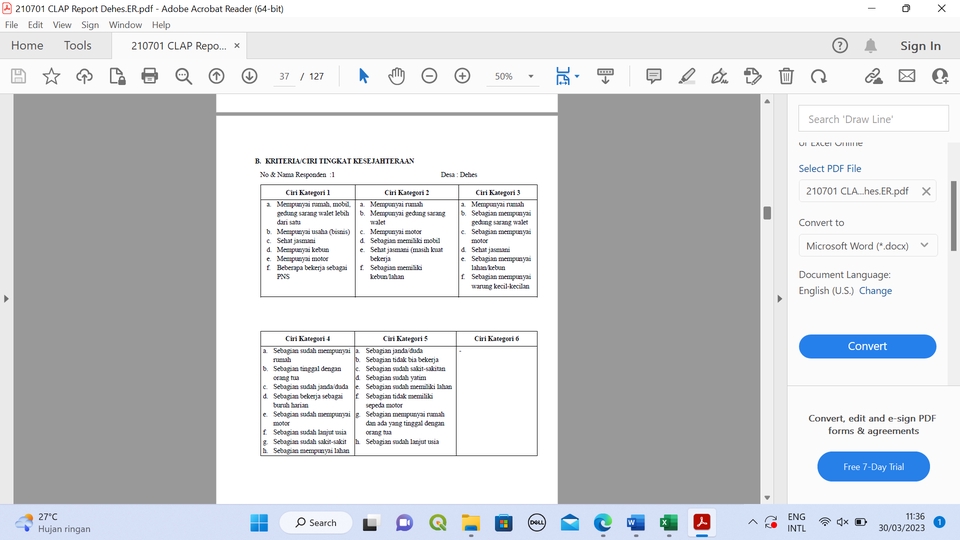Zoom in with the plus icon
This screenshot has height=540, width=960.
tap(462, 76)
